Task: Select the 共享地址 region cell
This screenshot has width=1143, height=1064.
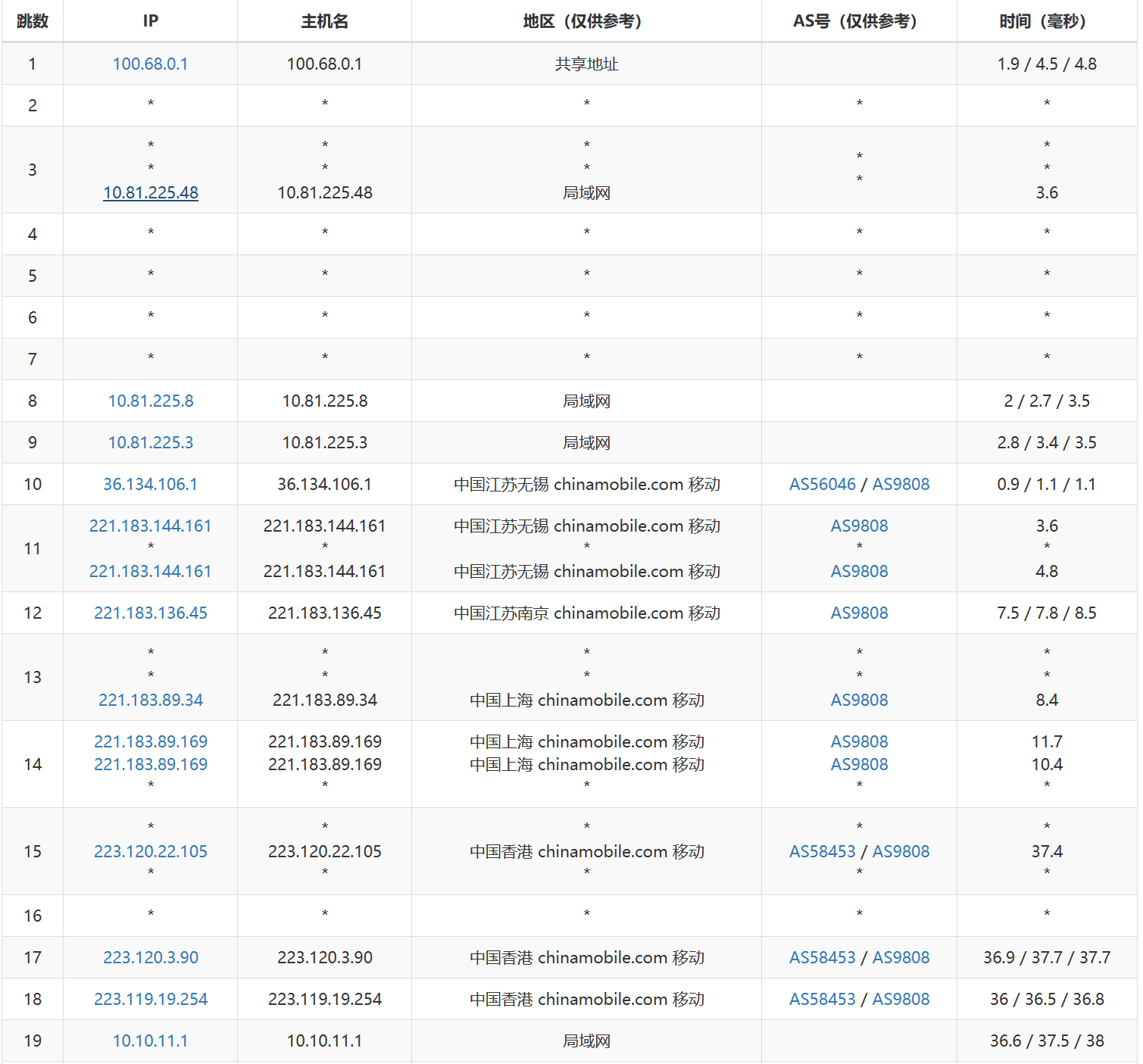Action: pyautogui.click(x=586, y=64)
